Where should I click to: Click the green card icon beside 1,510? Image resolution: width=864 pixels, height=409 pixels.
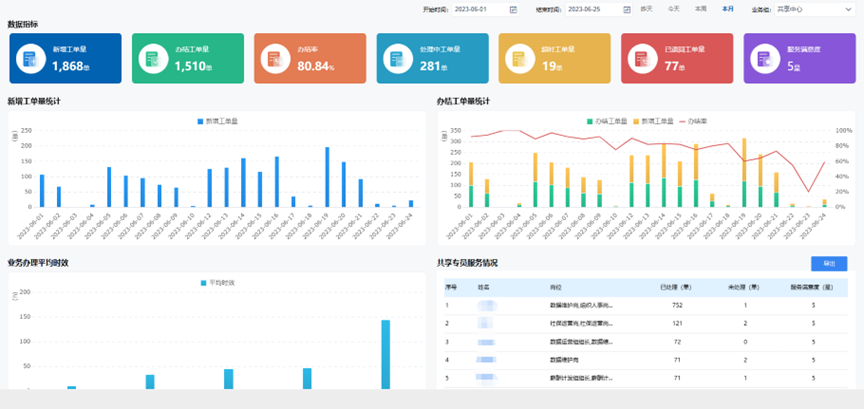[153, 58]
